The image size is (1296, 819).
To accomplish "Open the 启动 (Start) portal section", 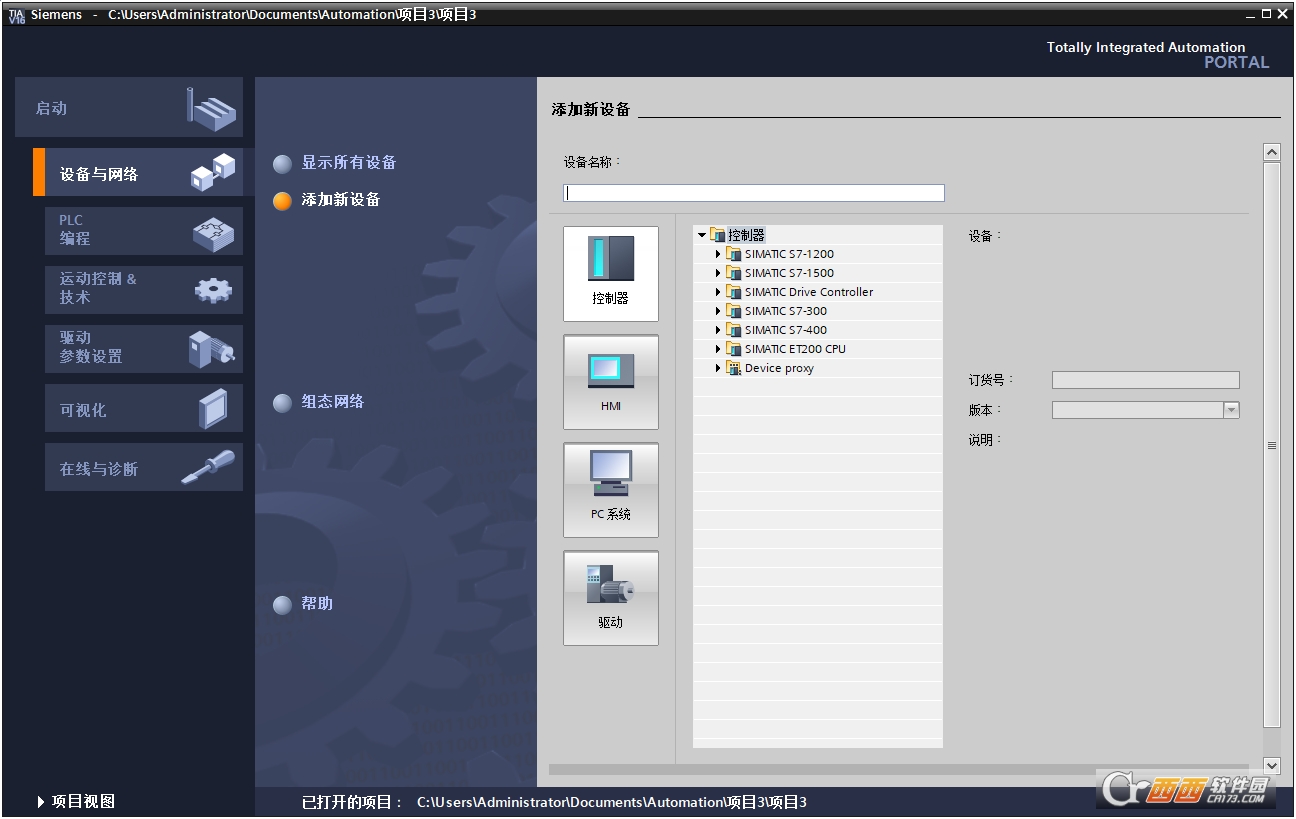I will click(129, 107).
